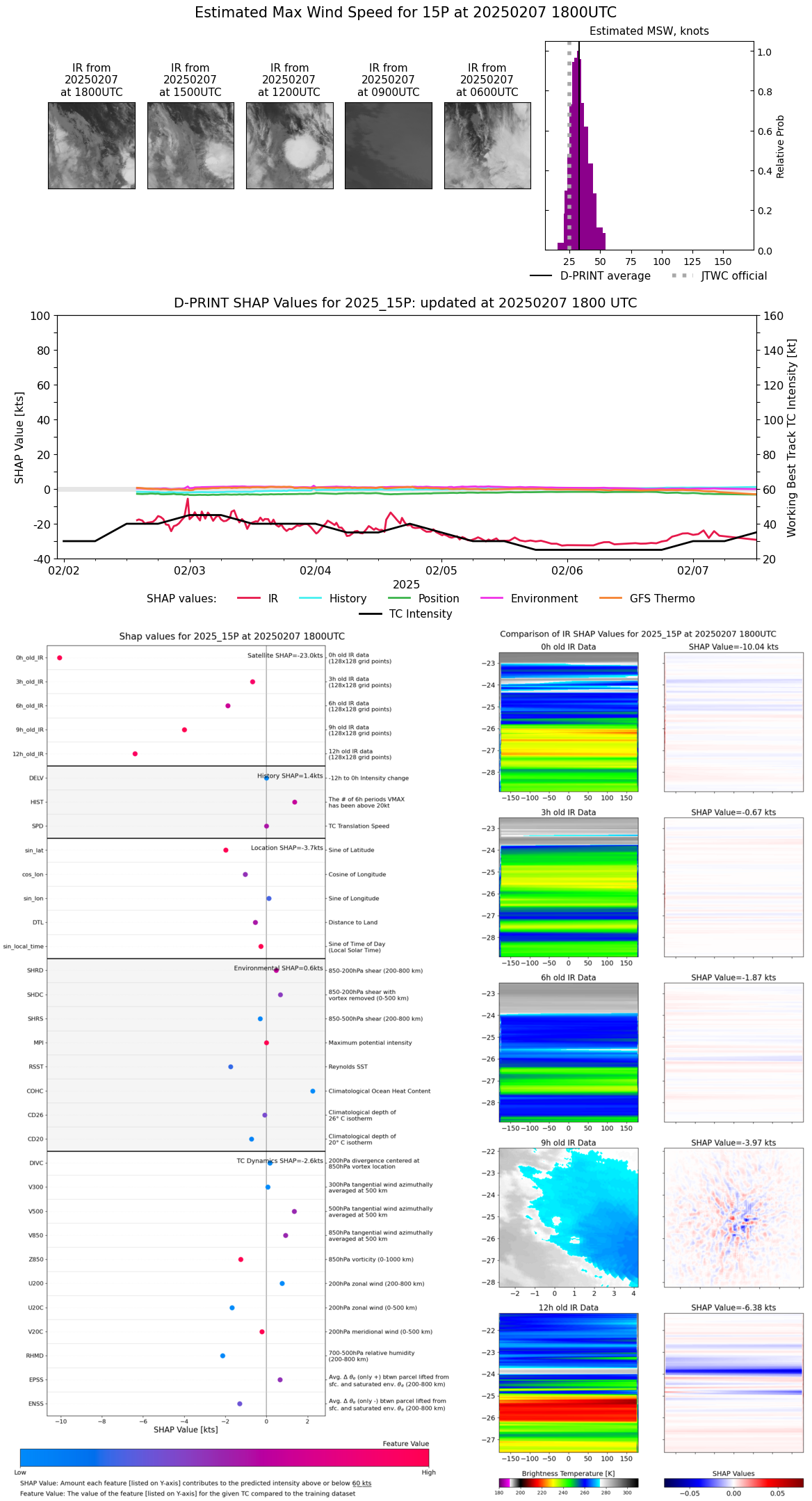Click the orange GFS Thermo legend marker
Image resolution: width=812 pixels, height=1501 pixels.
610,598
